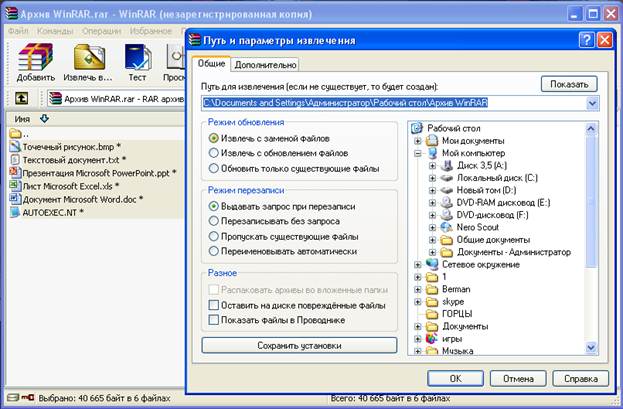Screen dimensions: 623x409
Task: Click the Извлечь в... toolbar icon
Action: [x=89, y=57]
